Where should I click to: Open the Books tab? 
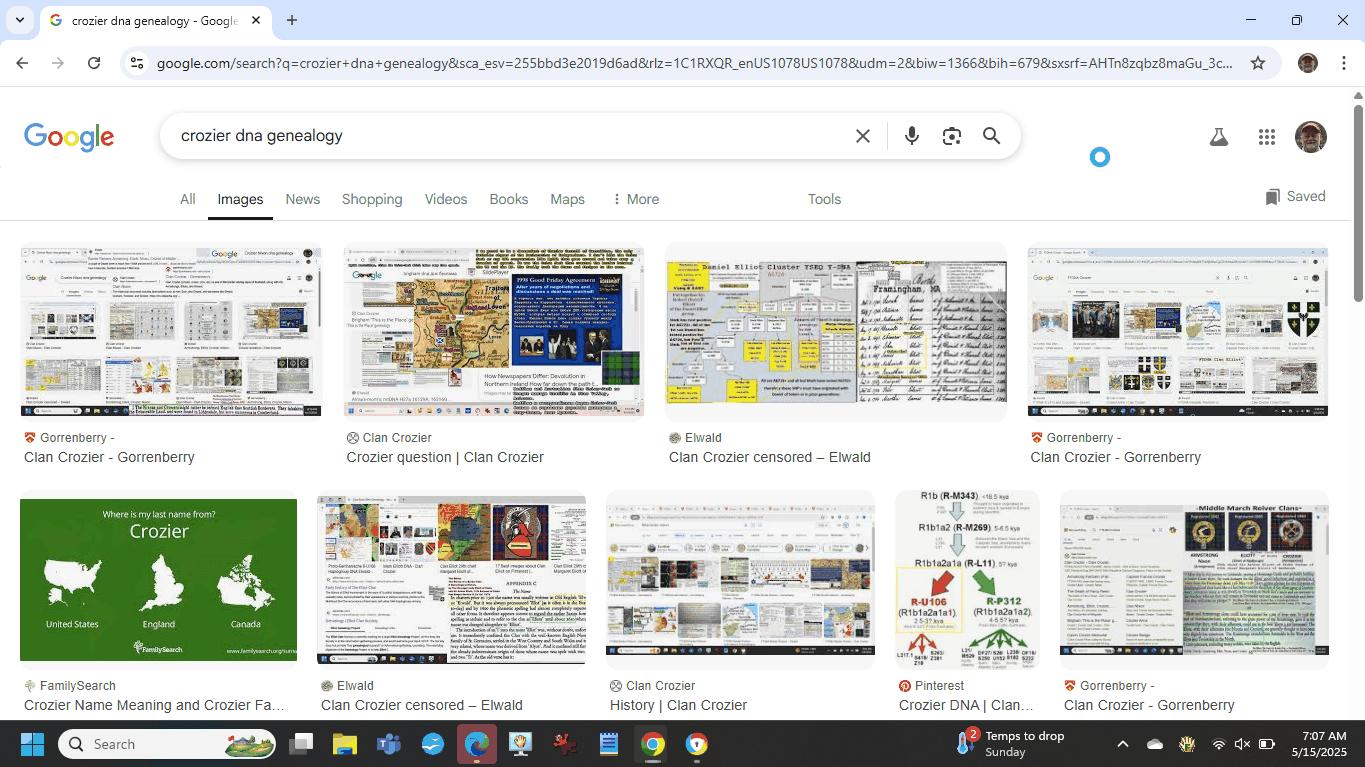pos(509,199)
